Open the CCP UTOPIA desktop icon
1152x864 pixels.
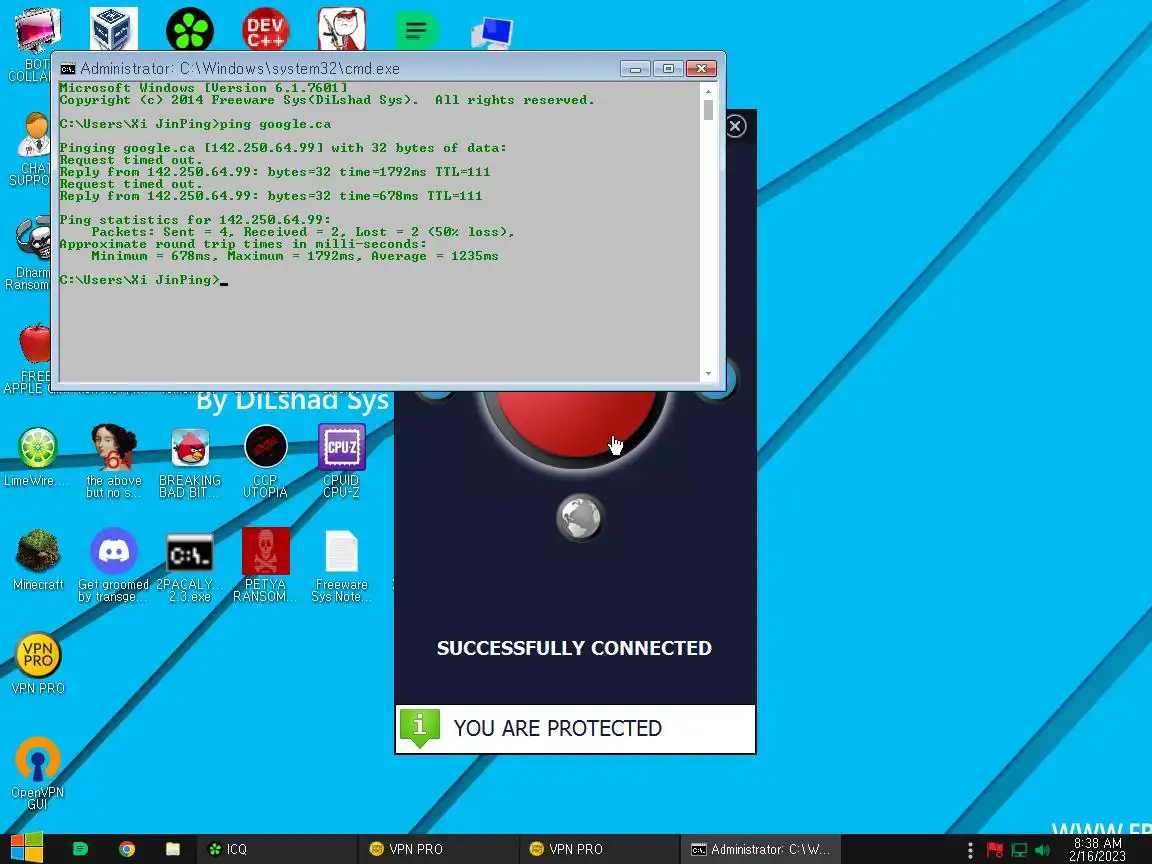265,461
